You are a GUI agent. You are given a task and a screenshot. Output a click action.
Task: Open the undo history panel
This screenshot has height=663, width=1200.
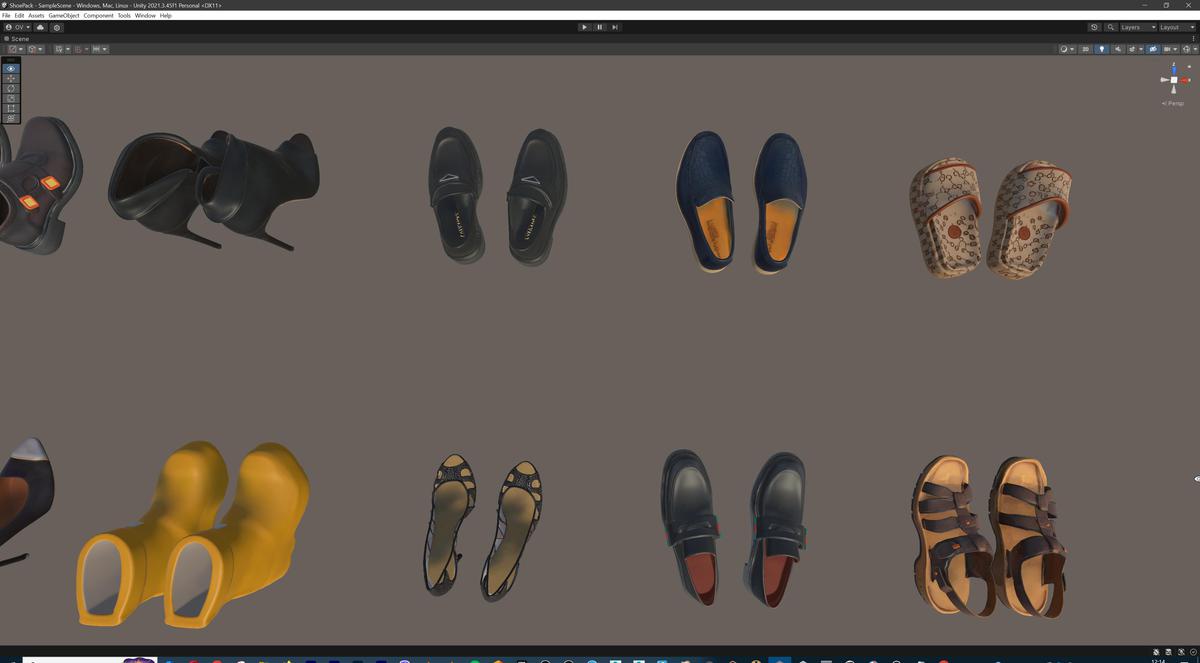[1094, 27]
